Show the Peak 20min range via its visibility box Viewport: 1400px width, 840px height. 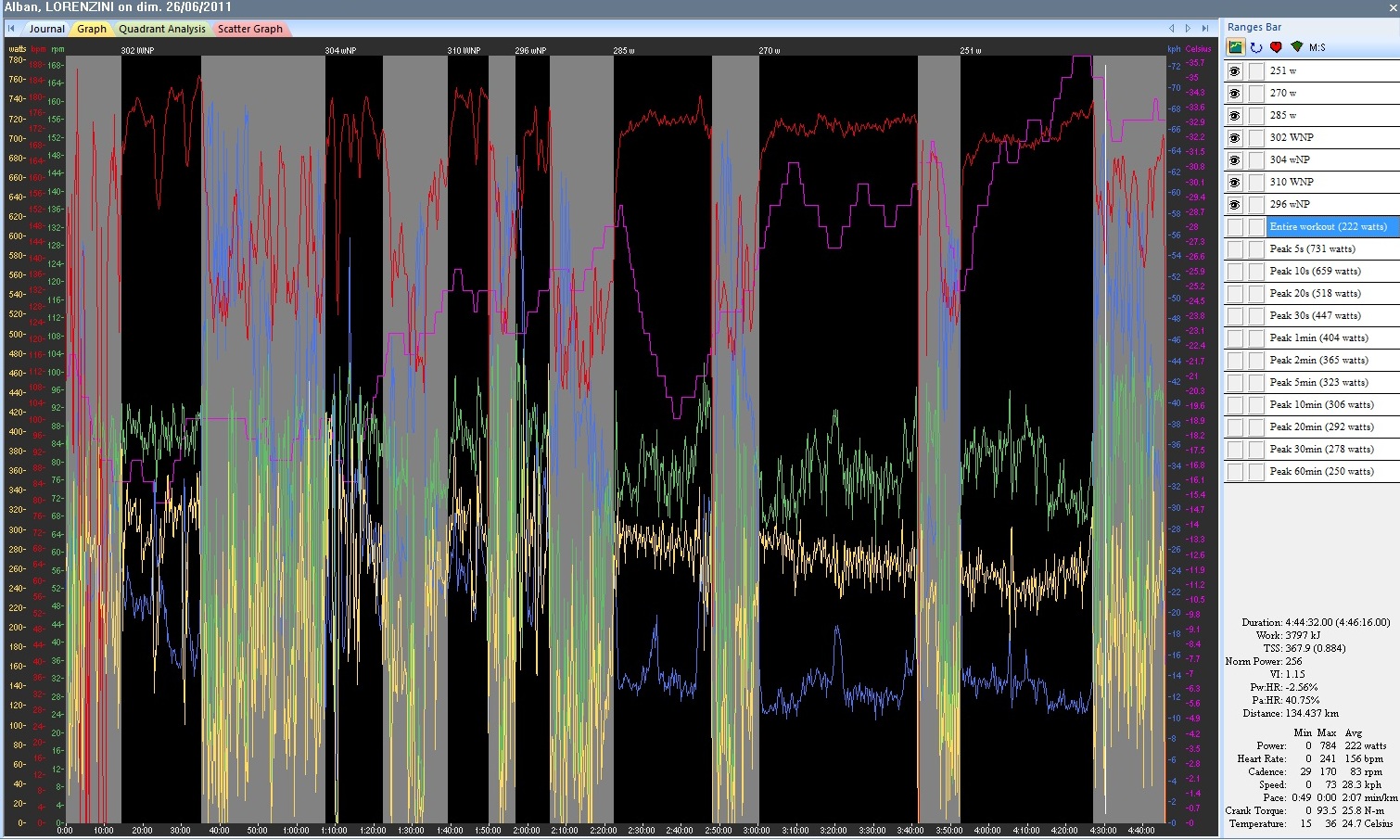pos(1235,426)
